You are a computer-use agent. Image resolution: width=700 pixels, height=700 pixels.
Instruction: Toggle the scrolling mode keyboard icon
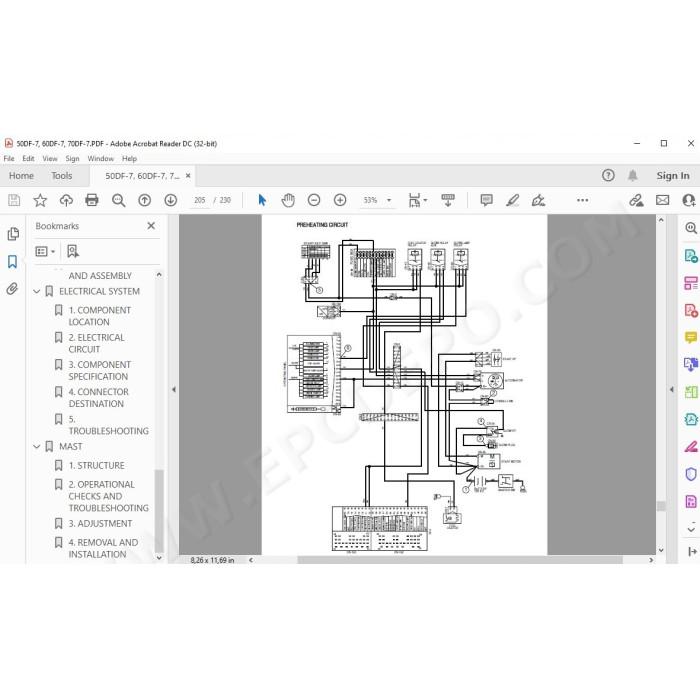(447, 200)
